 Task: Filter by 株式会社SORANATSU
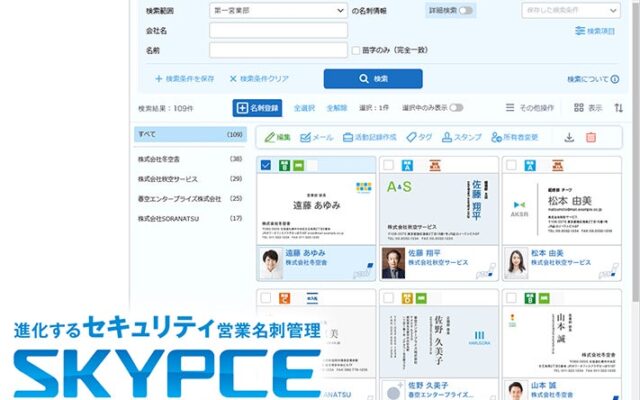(x=190, y=219)
